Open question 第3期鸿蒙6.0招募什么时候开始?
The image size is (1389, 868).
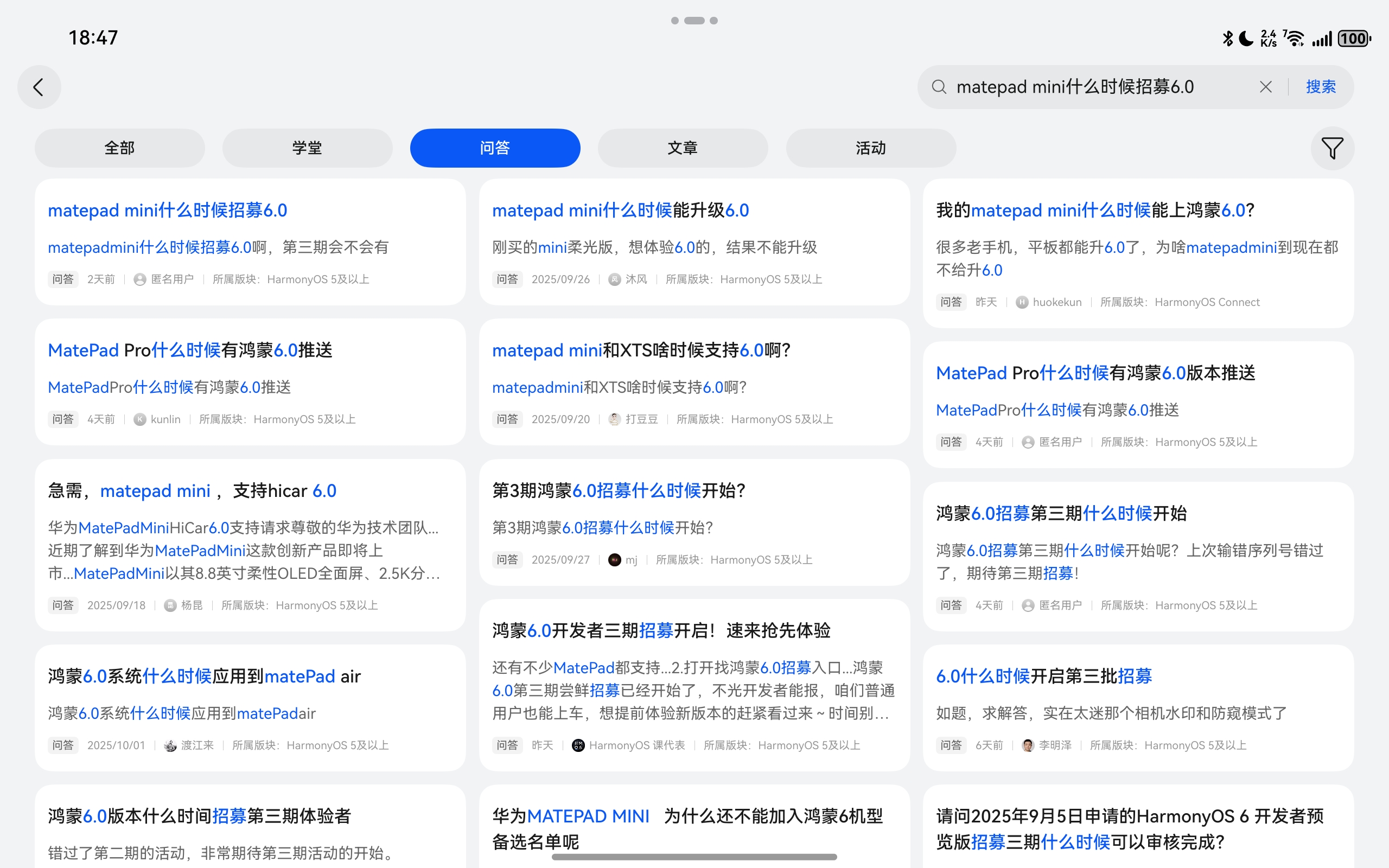point(618,491)
